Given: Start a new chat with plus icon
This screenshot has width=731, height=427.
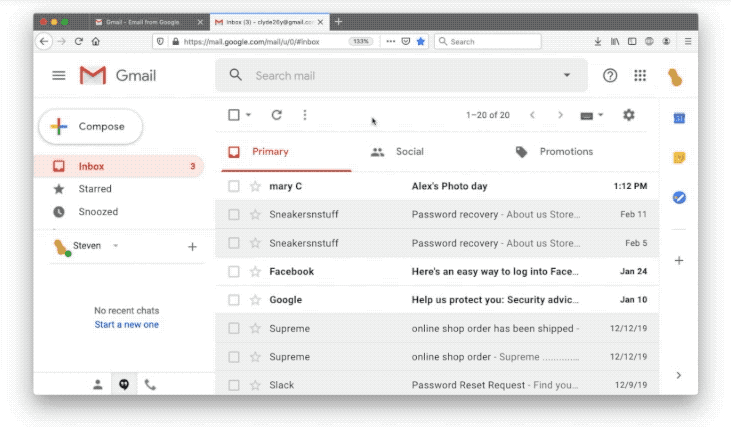Looking at the screenshot, I should coord(192,247).
